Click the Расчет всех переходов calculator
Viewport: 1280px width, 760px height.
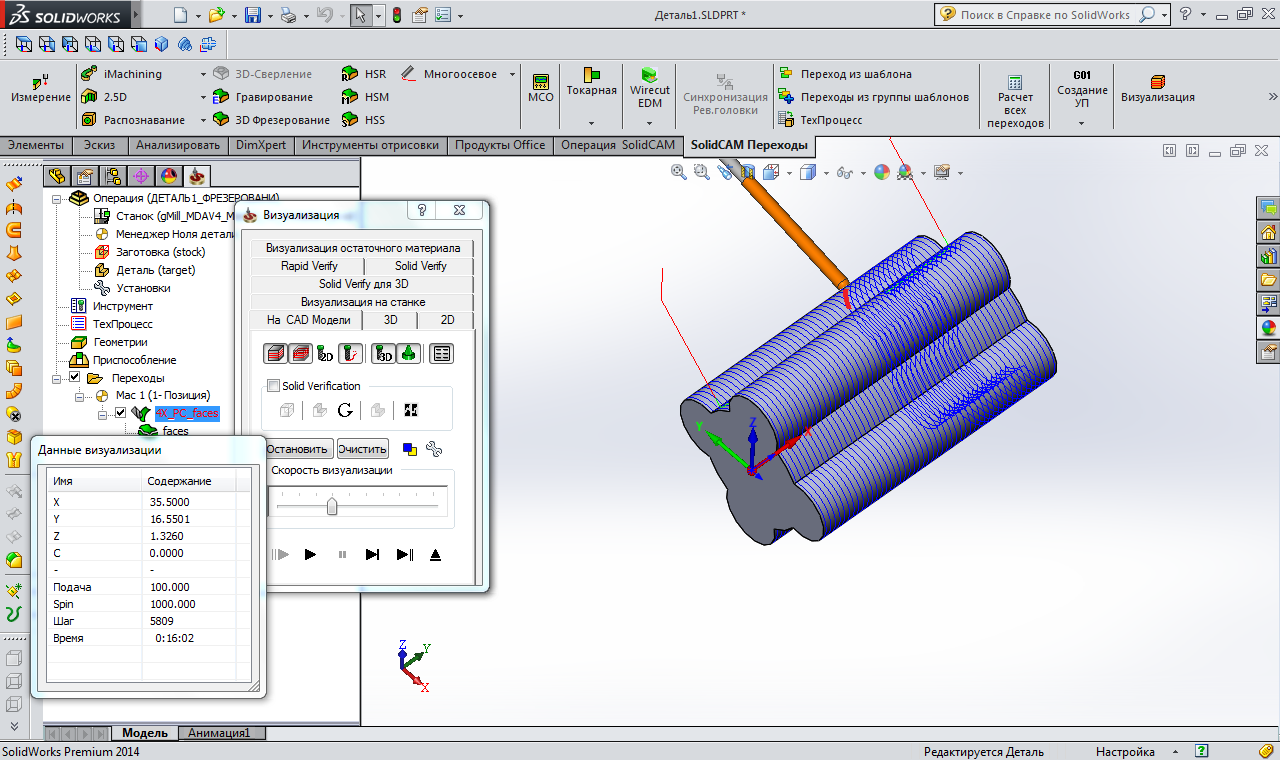coord(1015,101)
